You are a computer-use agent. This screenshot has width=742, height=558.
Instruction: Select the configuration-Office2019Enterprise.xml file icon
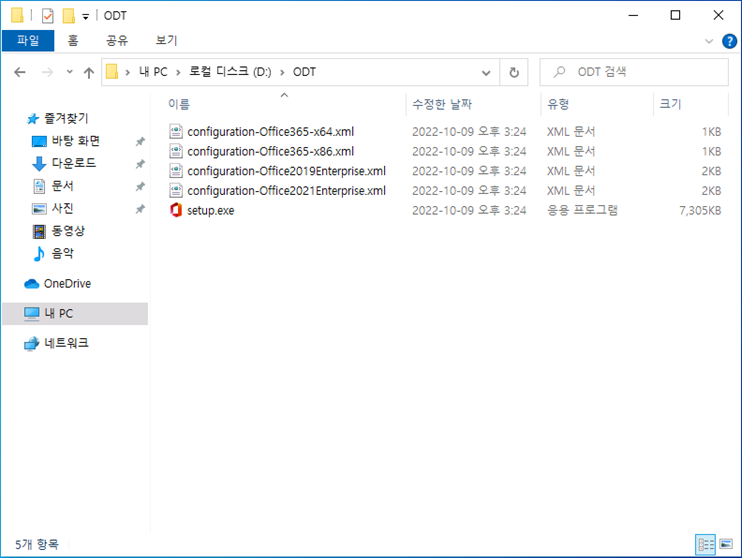(176, 171)
